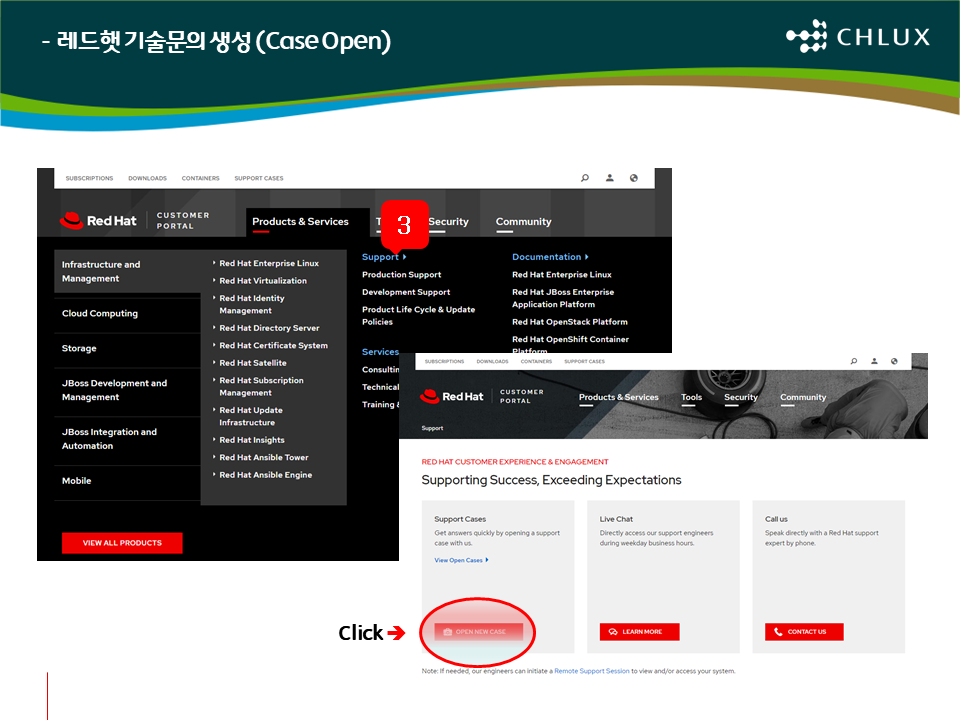Open Red Hat Satellite link
Screen dimensions: 960x720
[253, 363]
